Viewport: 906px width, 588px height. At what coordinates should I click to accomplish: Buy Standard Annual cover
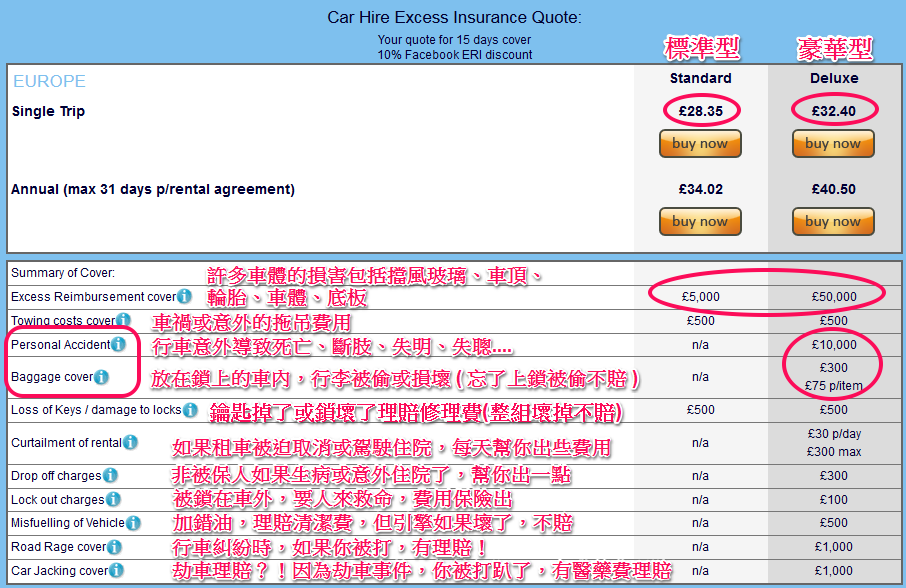(700, 222)
